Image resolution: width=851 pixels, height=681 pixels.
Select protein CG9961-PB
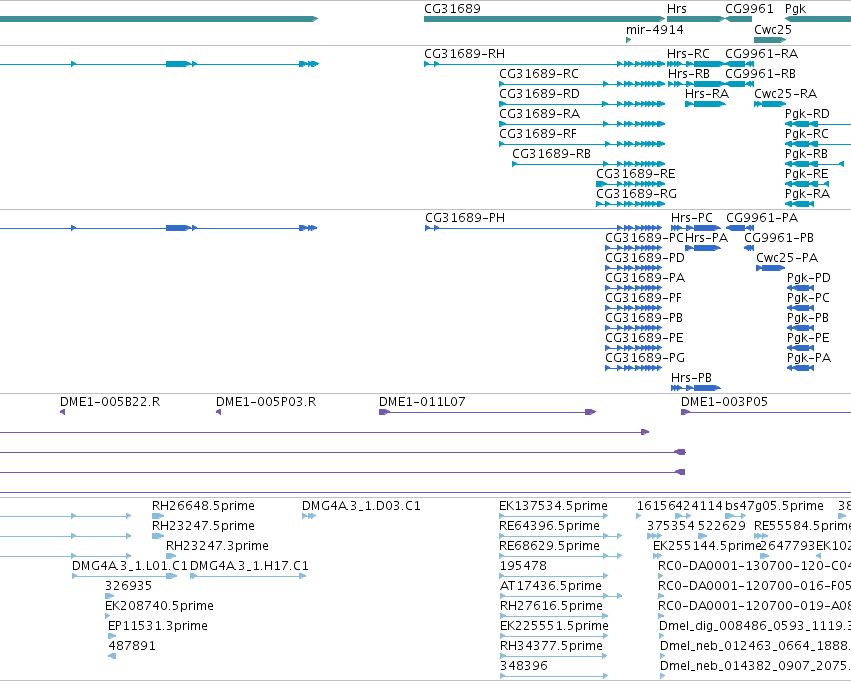pos(779,238)
